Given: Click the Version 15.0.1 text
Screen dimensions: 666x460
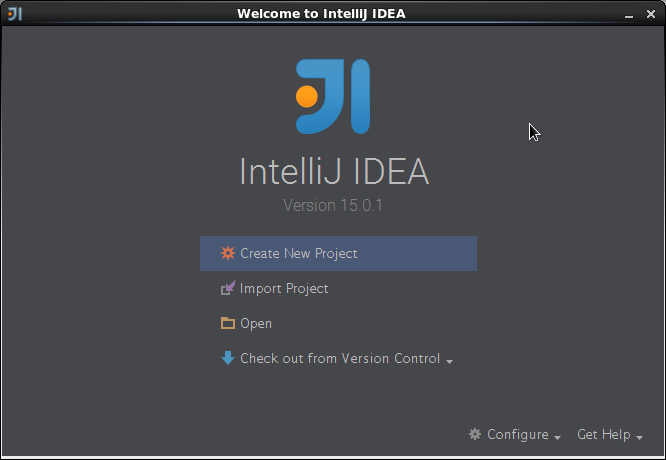Looking at the screenshot, I should coord(333,206).
